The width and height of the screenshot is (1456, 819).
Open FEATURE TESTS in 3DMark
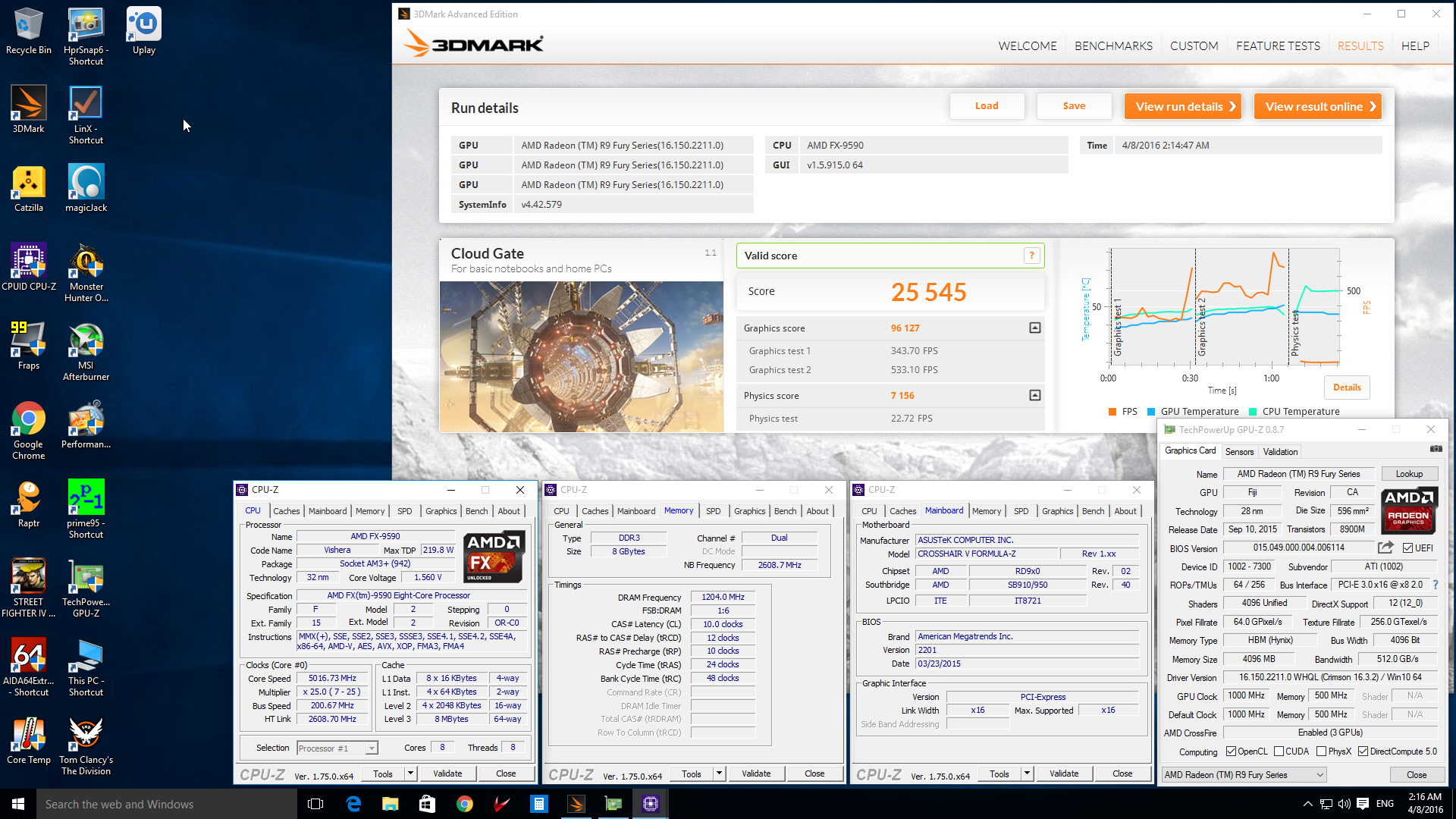(x=1278, y=45)
